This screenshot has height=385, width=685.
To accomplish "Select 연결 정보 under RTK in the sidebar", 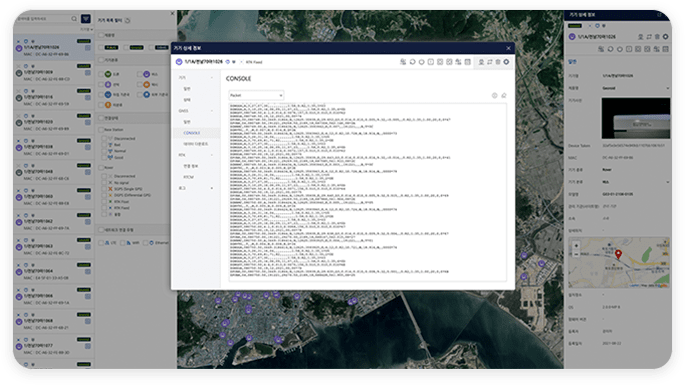I will point(190,166).
